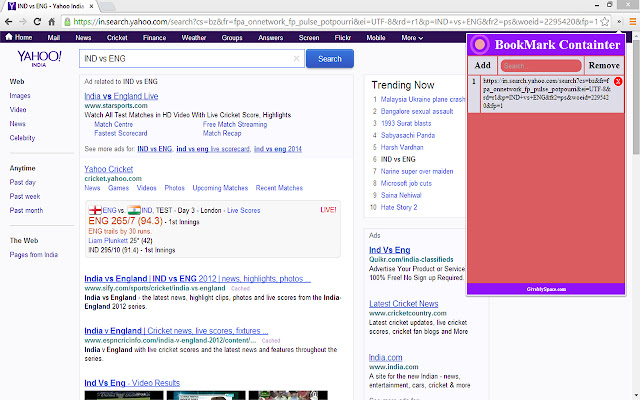Open trending topic Malaysia Ukraine plane crash
Image resolution: width=640 pixels, height=400 pixels.
pyautogui.click(x=422, y=99)
